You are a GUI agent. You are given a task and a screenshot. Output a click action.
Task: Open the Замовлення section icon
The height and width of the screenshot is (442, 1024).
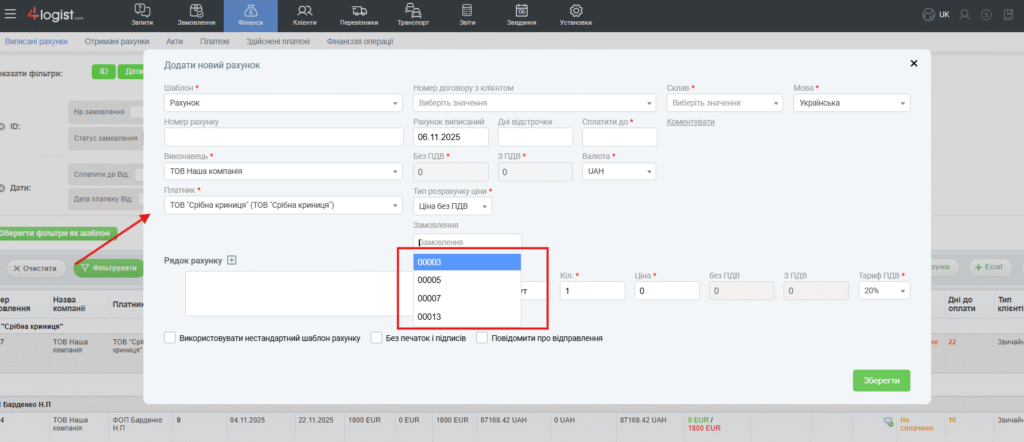pos(196,11)
